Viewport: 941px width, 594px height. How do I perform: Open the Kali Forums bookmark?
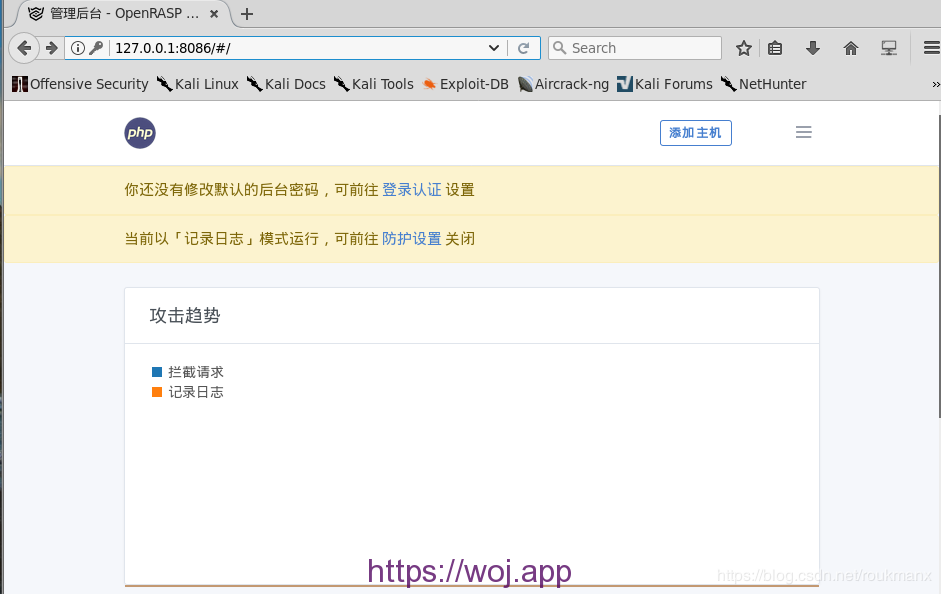[x=665, y=84]
